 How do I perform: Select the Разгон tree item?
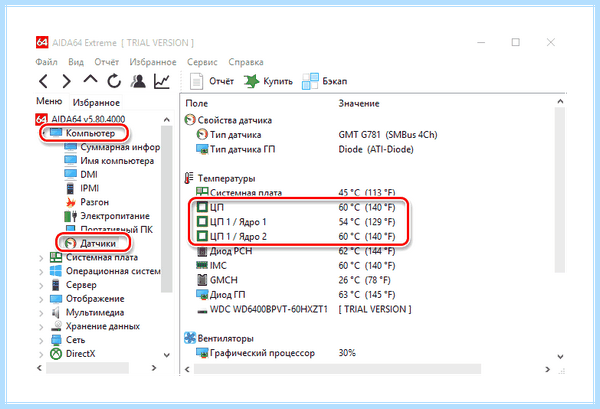click(94, 202)
